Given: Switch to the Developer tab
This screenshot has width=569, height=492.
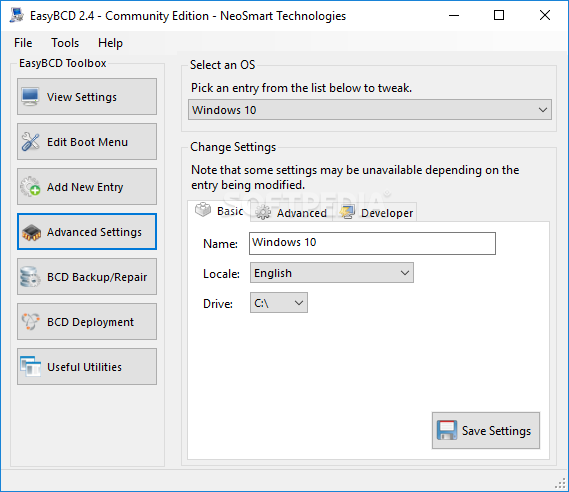Looking at the screenshot, I should pos(376,213).
